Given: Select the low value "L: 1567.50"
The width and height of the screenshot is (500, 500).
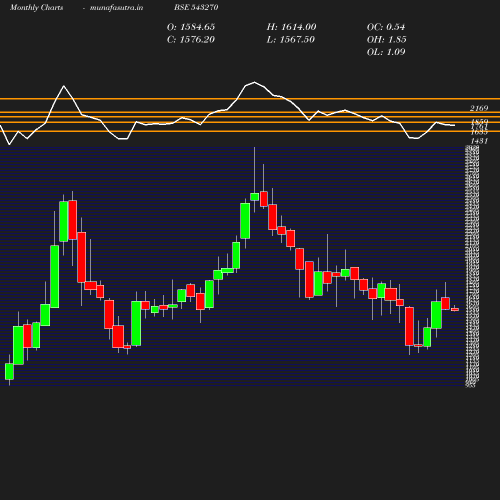Looking at the screenshot, I should click(291, 40).
